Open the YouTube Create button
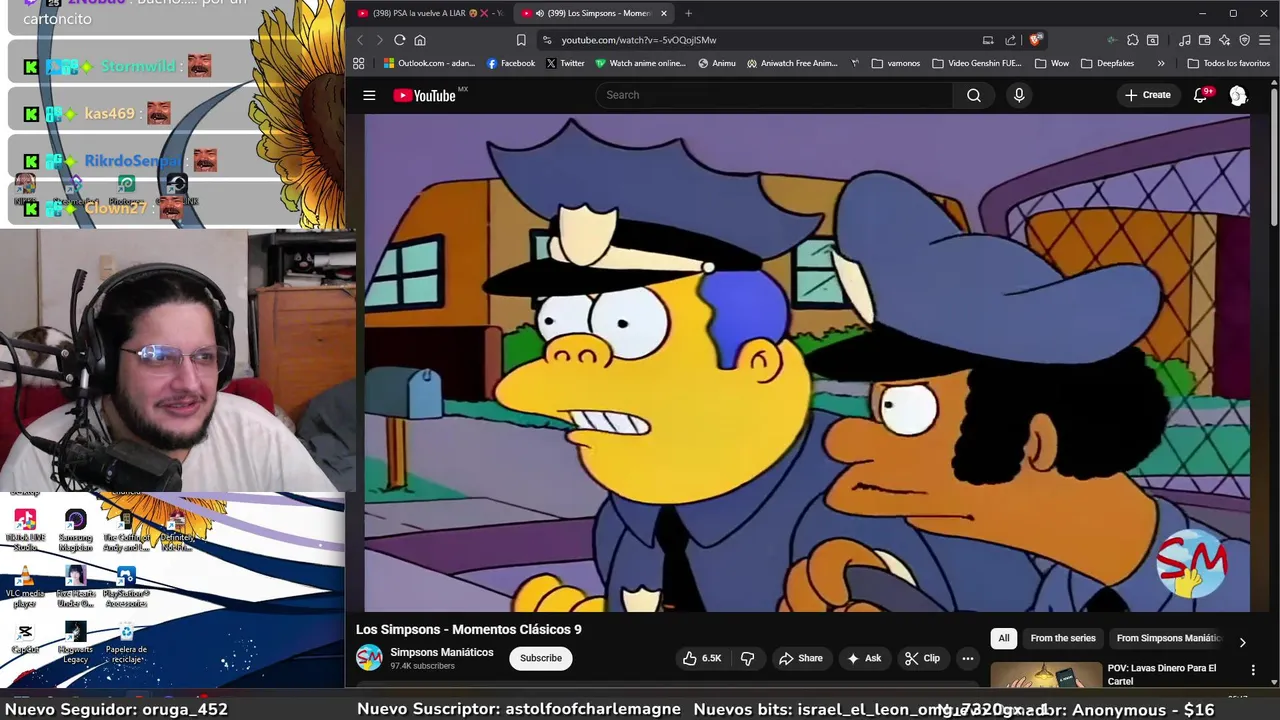The image size is (1280, 720). pos(1147,95)
